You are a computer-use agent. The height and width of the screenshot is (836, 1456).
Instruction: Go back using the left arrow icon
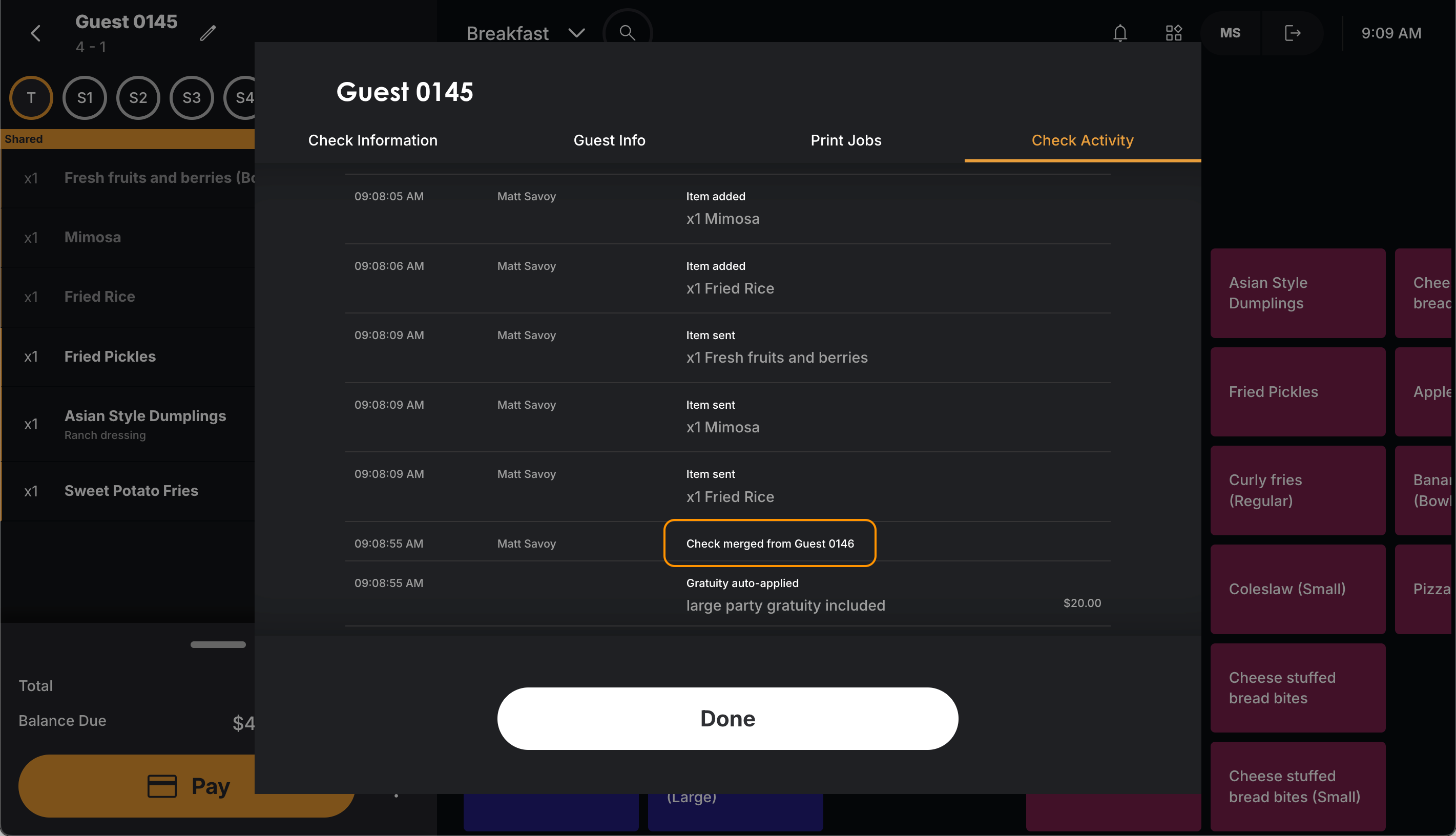[x=35, y=33]
